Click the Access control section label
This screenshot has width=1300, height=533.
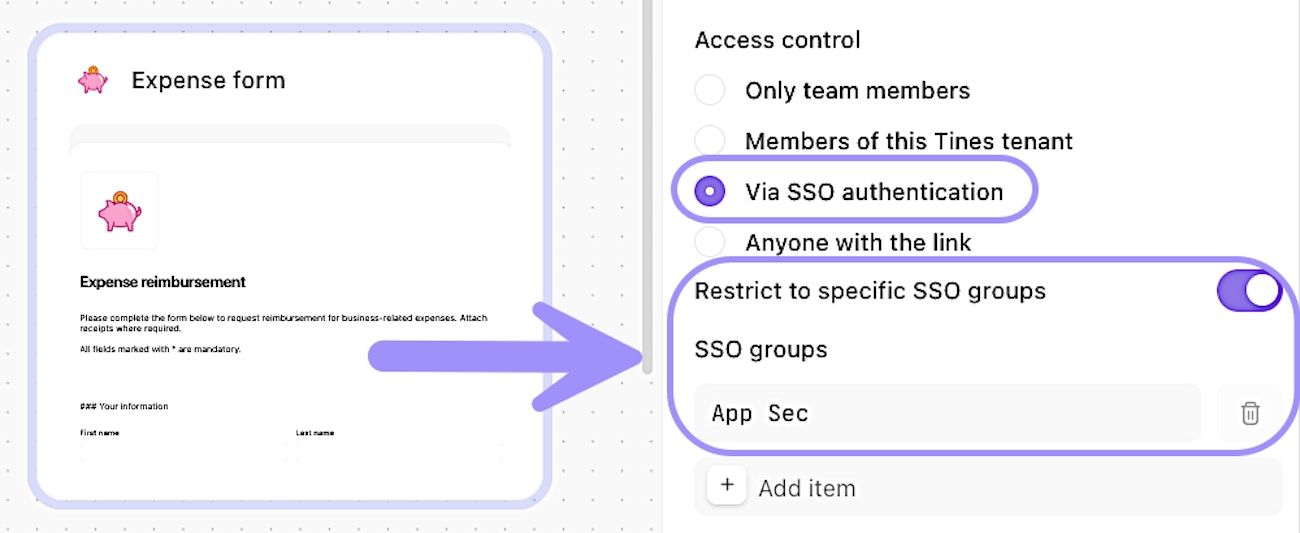coord(777,40)
